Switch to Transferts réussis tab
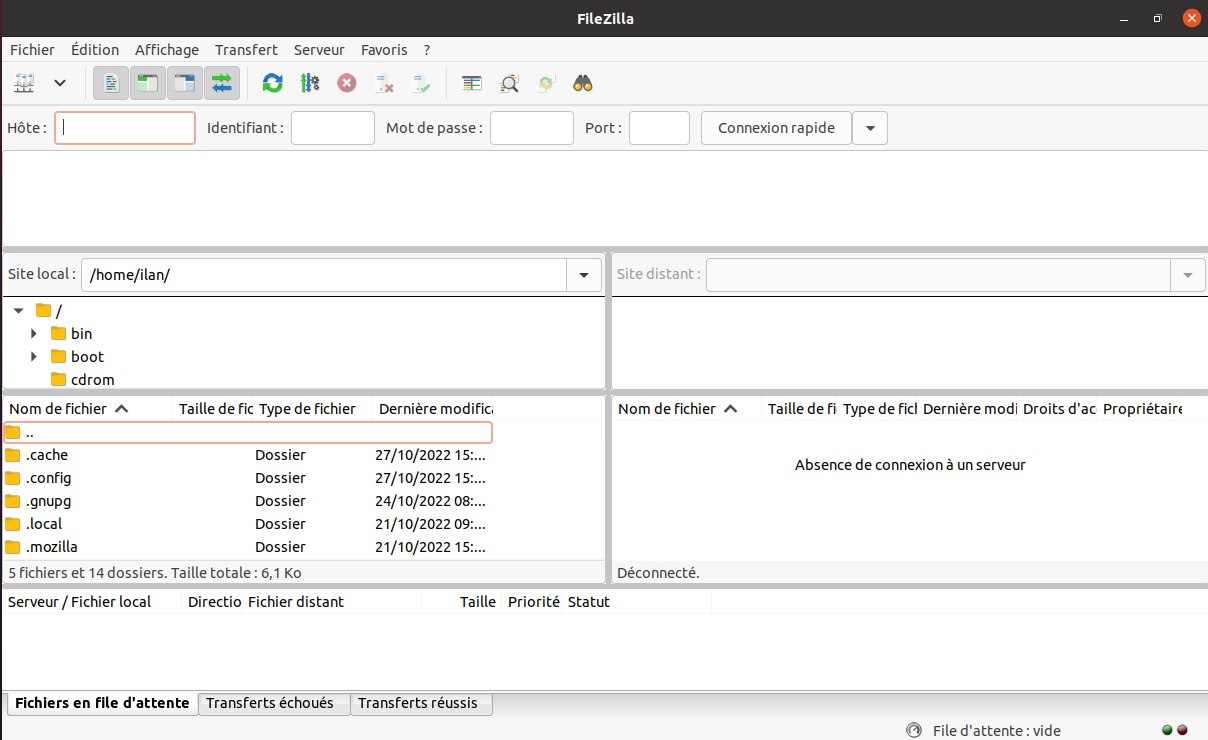Viewport: 1208px width, 740px height. coord(422,703)
